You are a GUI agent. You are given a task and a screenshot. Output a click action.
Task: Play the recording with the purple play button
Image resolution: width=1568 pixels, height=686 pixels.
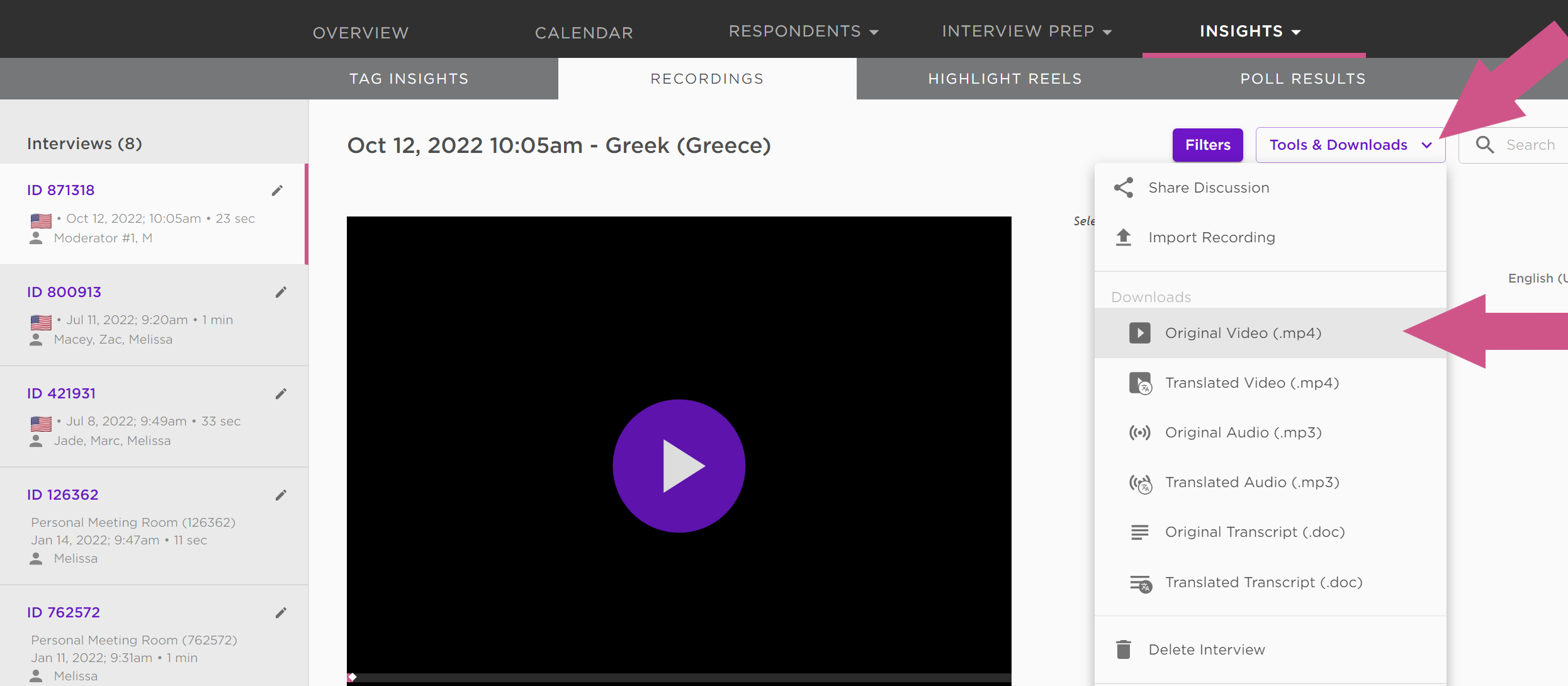679,466
